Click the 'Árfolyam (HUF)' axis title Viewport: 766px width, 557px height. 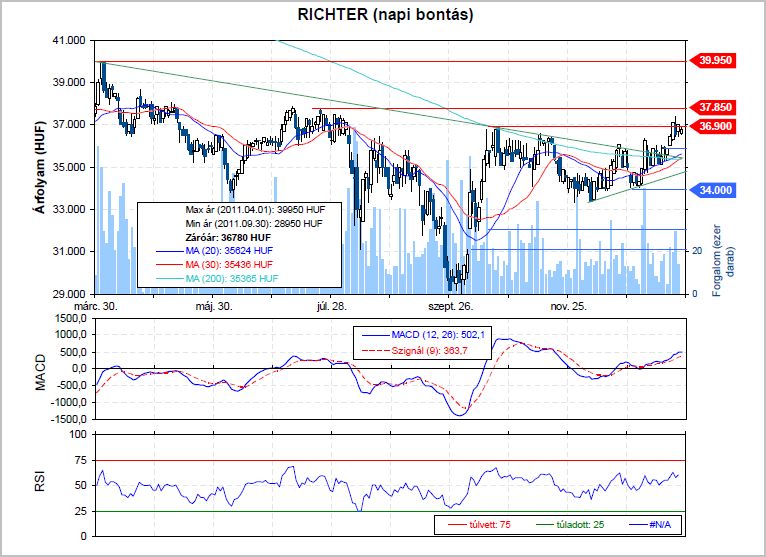pyautogui.click(x=40, y=167)
